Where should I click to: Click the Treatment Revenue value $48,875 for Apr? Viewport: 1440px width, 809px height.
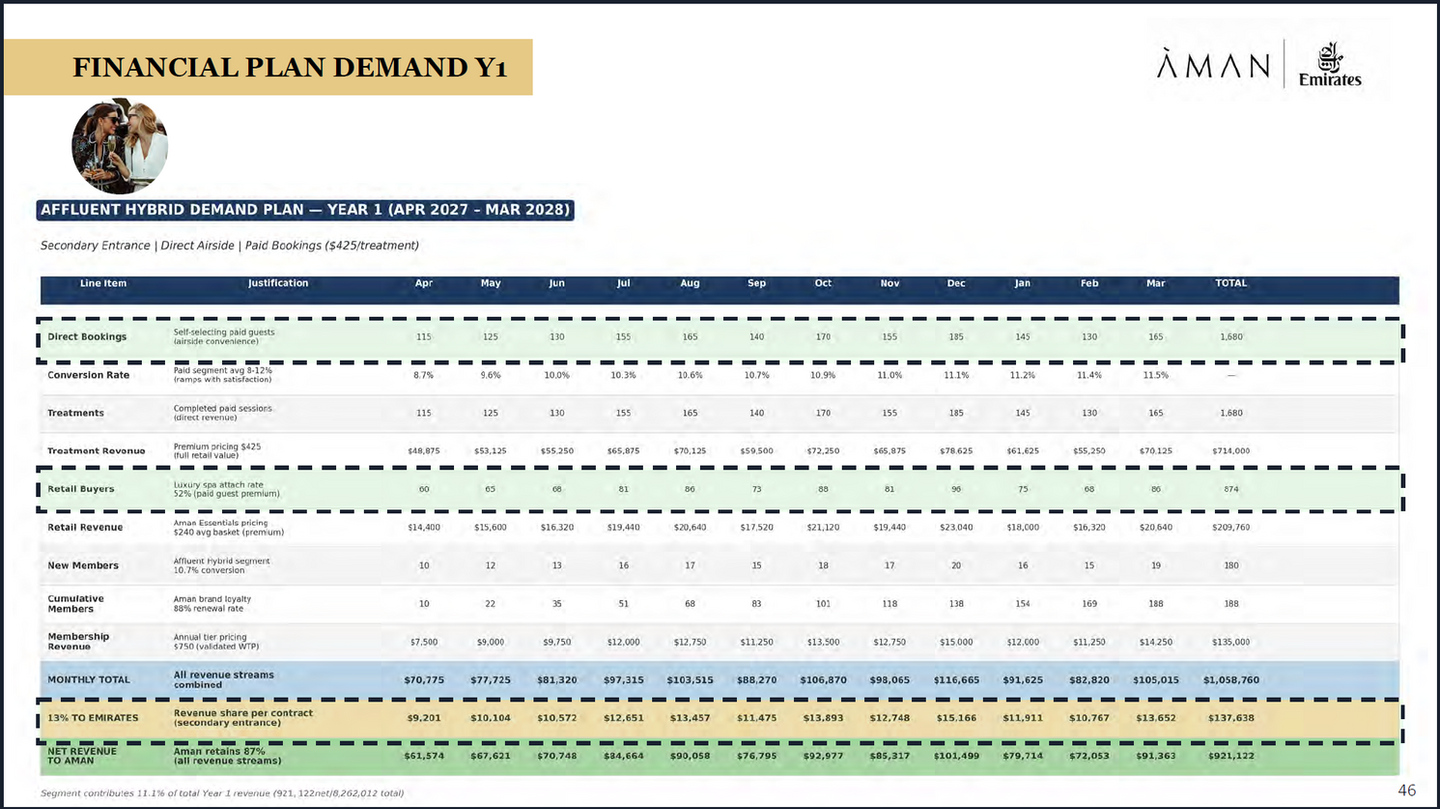(x=424, y=451)
